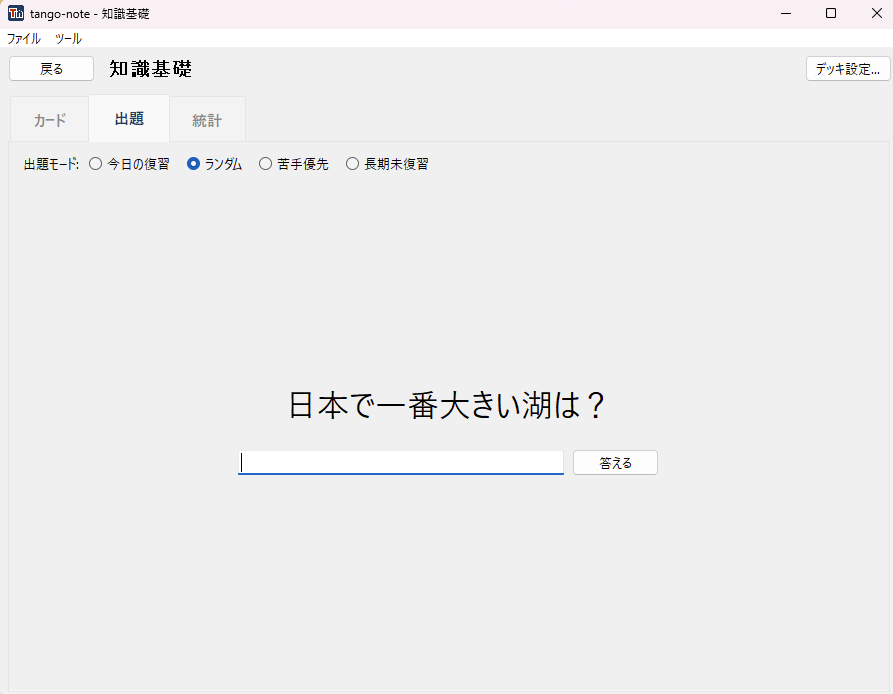The width and height of the screenshot is (893, 694).
Task: Choose 長期未復習 quiz mode
Action: 387,164
